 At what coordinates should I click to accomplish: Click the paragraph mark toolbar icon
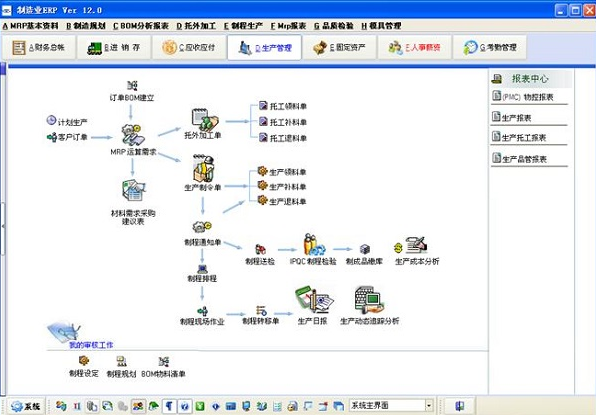[x=169, y=406]
